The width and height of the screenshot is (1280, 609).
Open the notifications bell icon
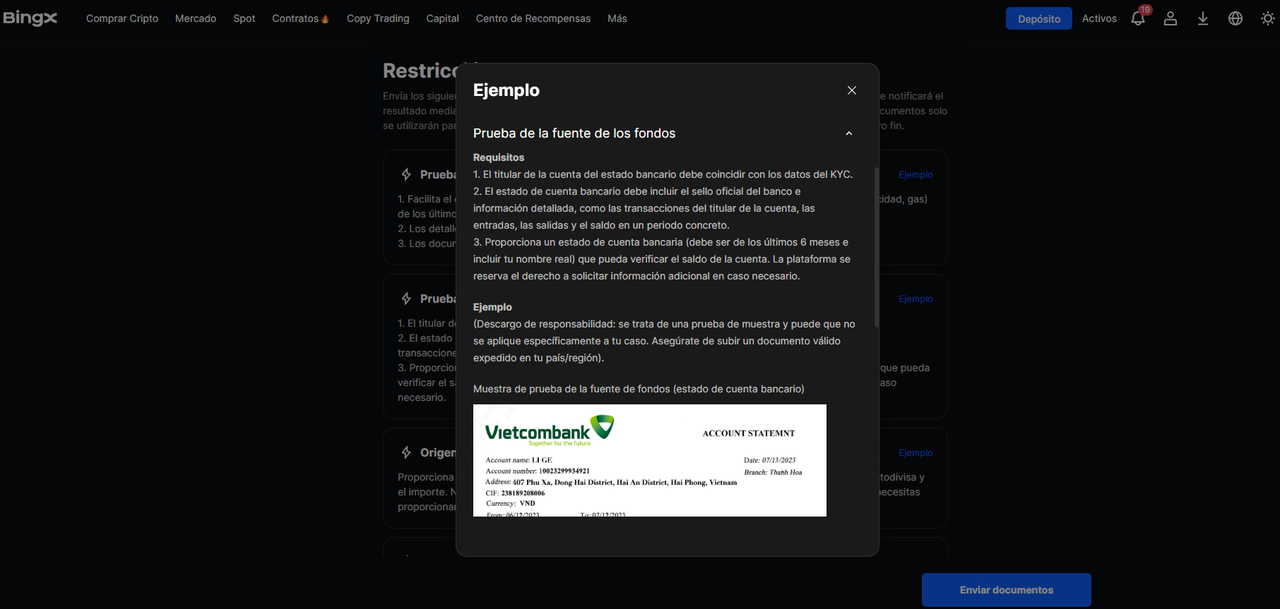coord(1138,18)
